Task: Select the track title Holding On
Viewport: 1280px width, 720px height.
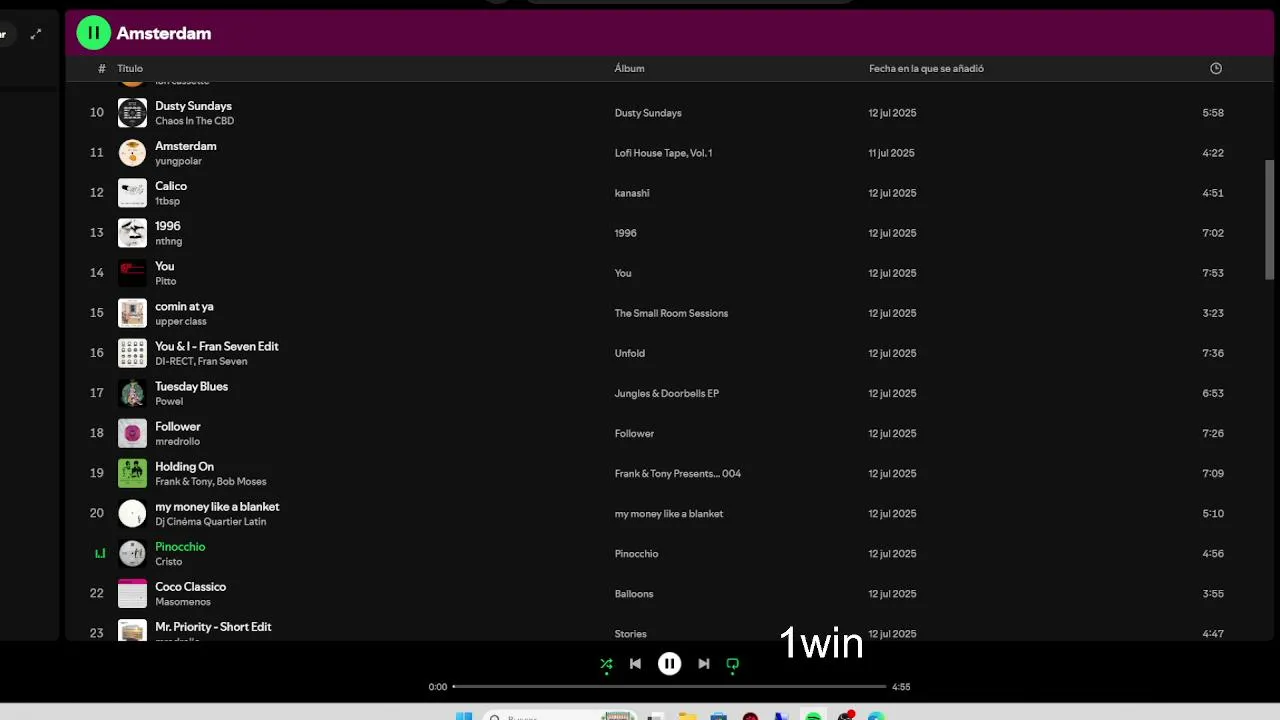Action: (184, 466)
